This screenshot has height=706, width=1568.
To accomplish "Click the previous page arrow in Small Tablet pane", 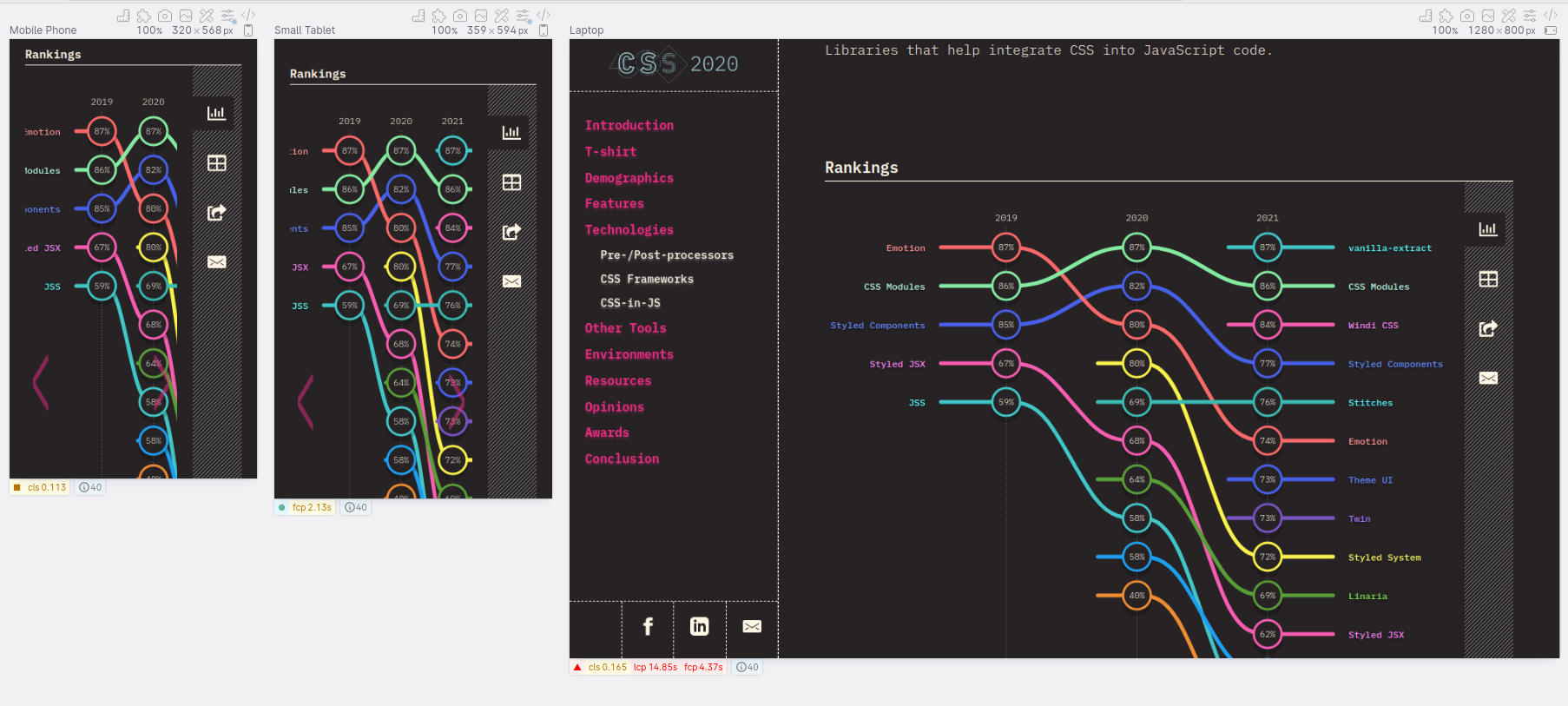I will (306, 401).
